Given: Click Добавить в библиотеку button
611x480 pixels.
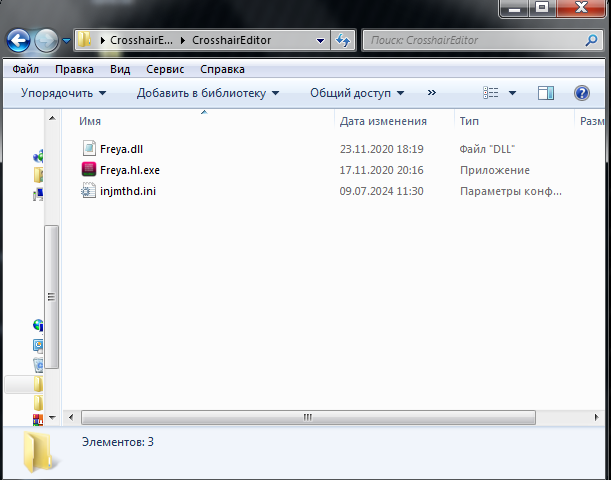Looking at the screenshot, I should (208, 93).
